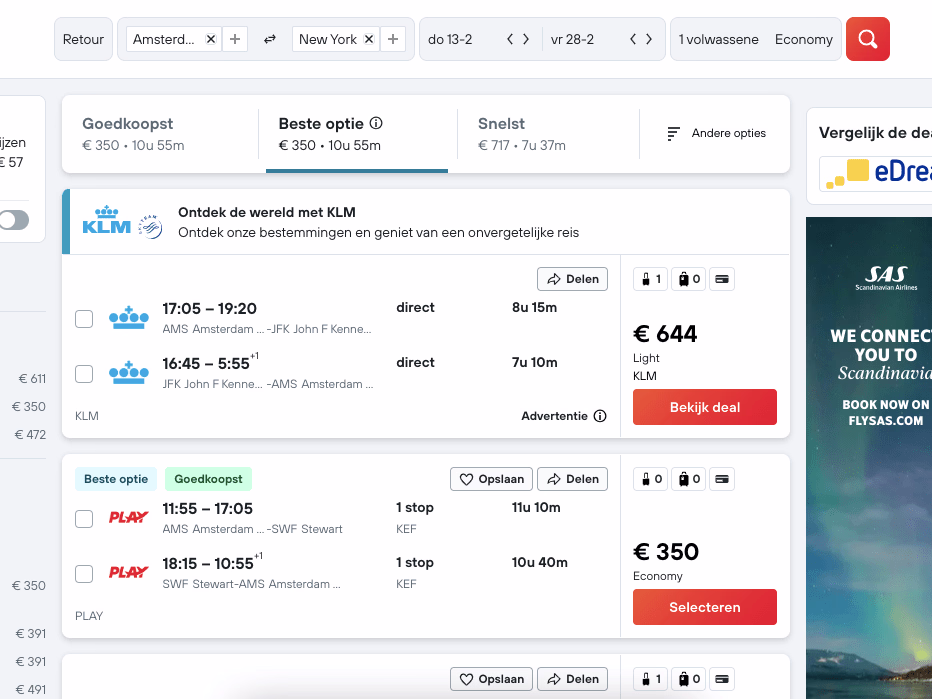Tick the KLM 17:05 outbound flight checkbox
This screenshot has width=932, height=699.
point(84,319)
